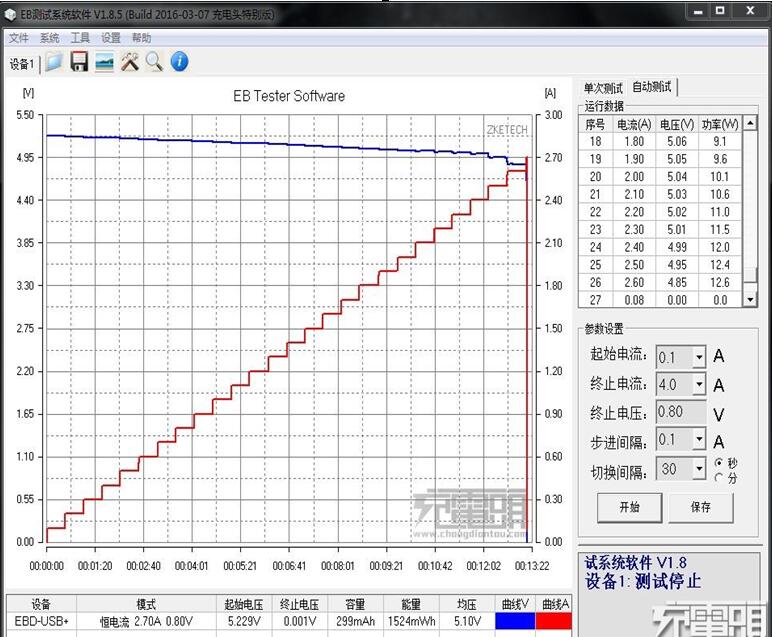Image resolution: width=772 pixels, height=637 pixels.
Task: Click the blue 曲线V color swatch
Action: pos(515,621)
